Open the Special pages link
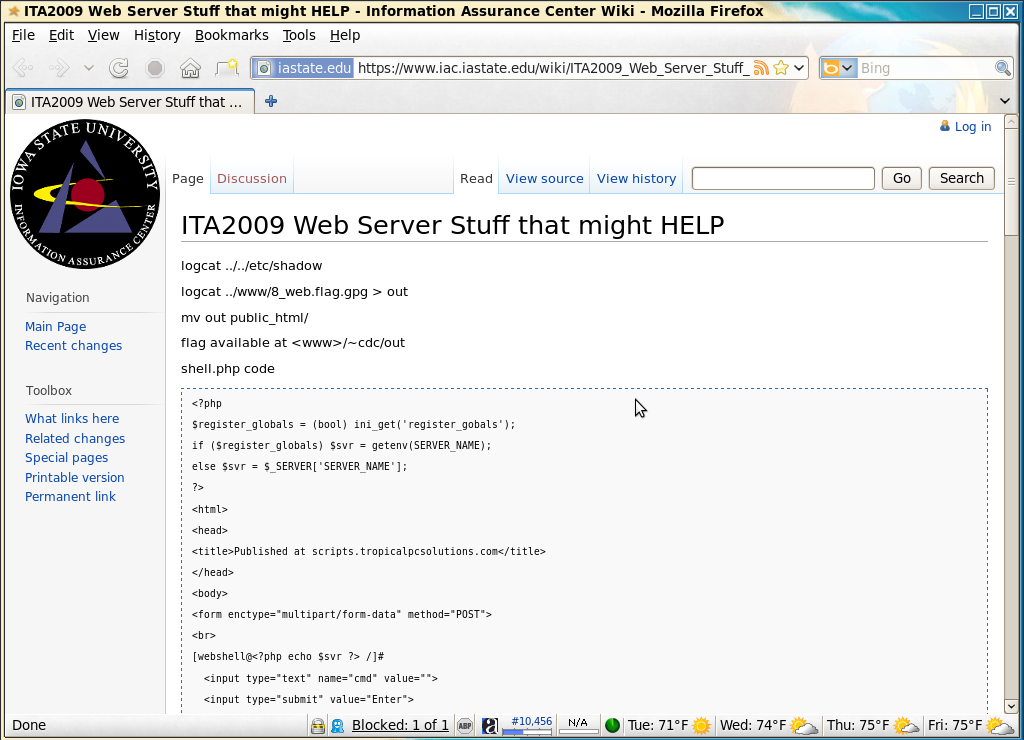 pos(67,458)
